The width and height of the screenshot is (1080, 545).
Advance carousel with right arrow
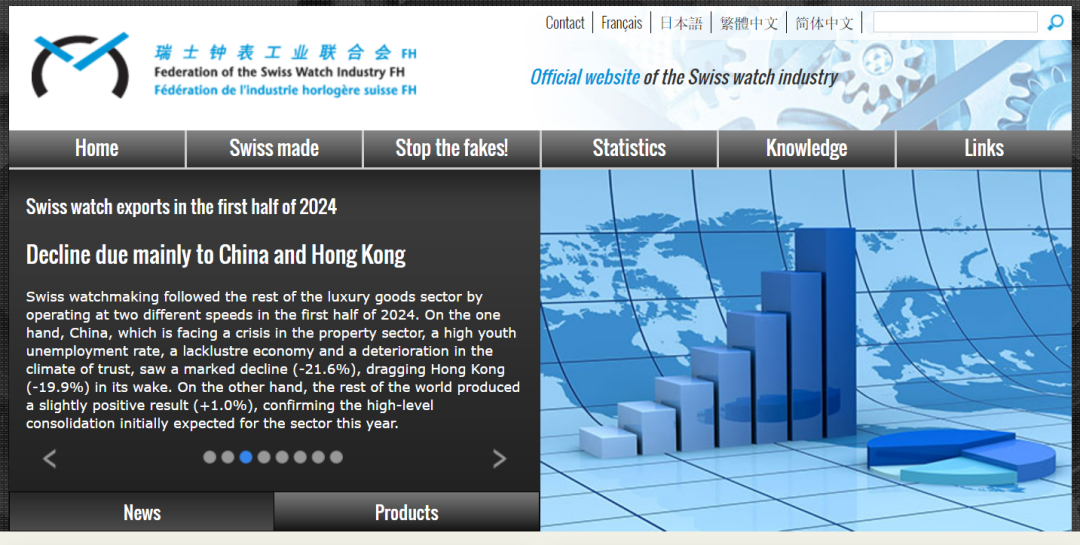[x=499, y=459]
